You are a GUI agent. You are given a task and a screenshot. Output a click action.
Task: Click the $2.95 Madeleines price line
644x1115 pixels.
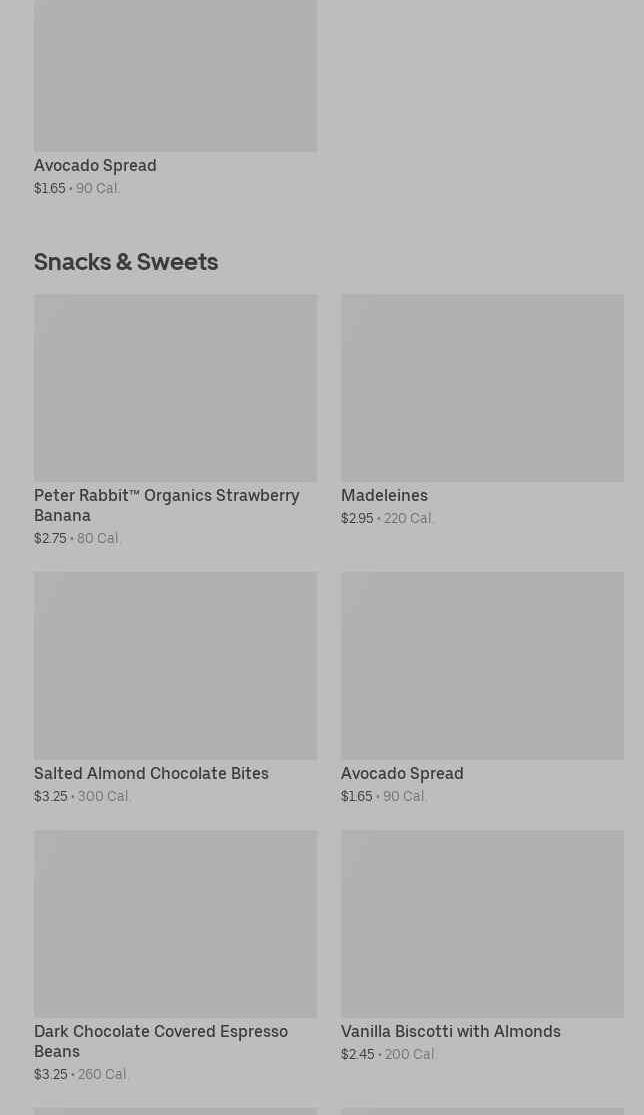point(387,518)
